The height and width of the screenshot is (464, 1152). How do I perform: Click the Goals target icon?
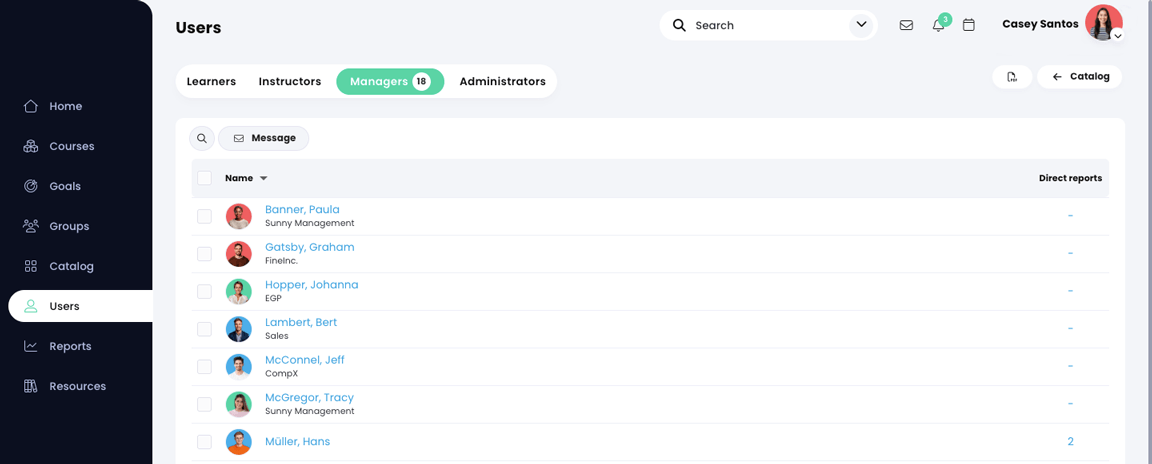click(30, 186)
